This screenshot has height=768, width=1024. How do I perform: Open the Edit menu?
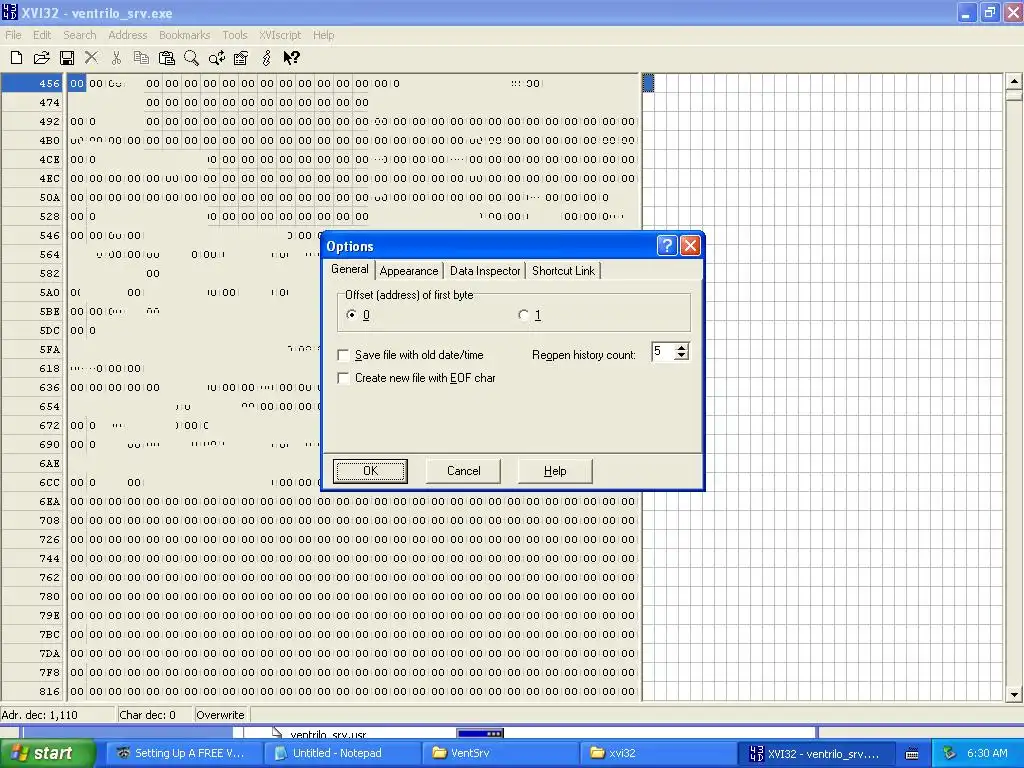(x=42, y=35)
